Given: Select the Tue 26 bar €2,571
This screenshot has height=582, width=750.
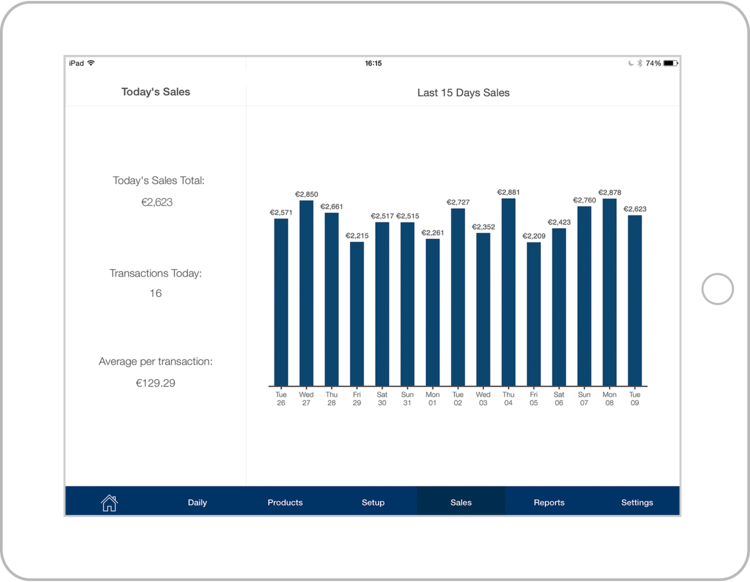Looking at the screenshot, I should click(x=281, y=302).
